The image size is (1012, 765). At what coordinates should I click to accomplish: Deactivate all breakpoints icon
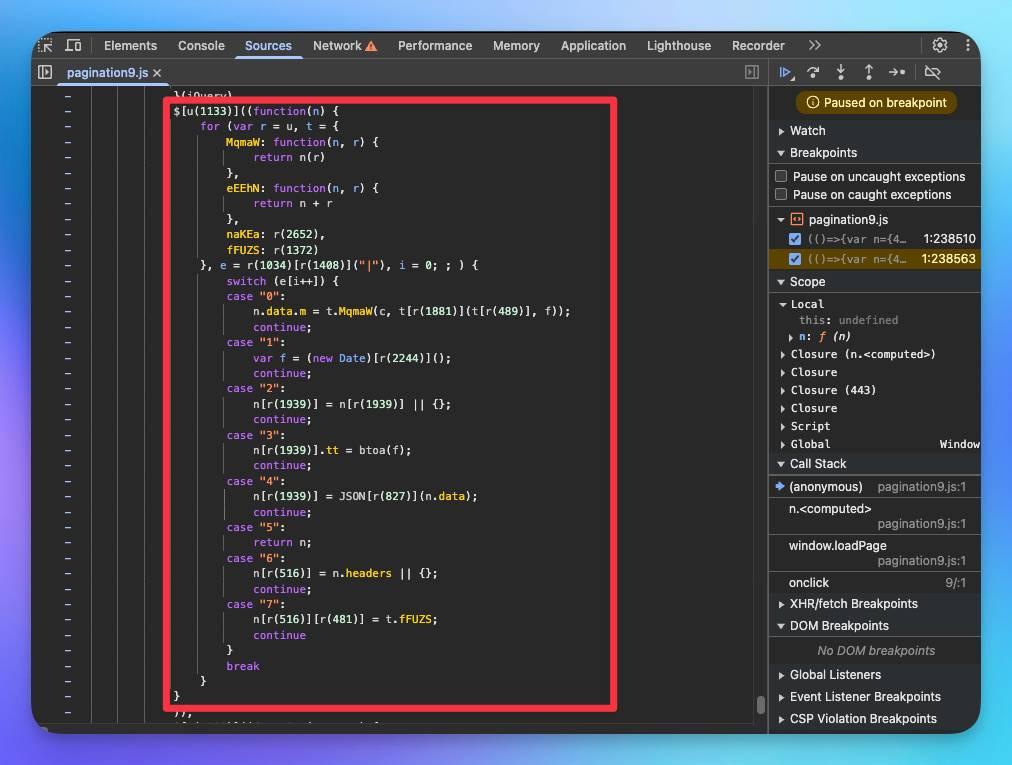tap(932, 72)
